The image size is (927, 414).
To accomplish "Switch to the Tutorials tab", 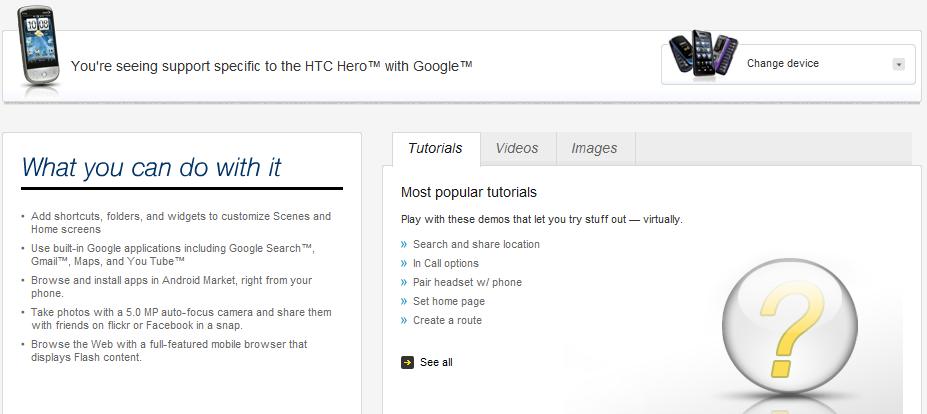I will [x=436, y=148].
